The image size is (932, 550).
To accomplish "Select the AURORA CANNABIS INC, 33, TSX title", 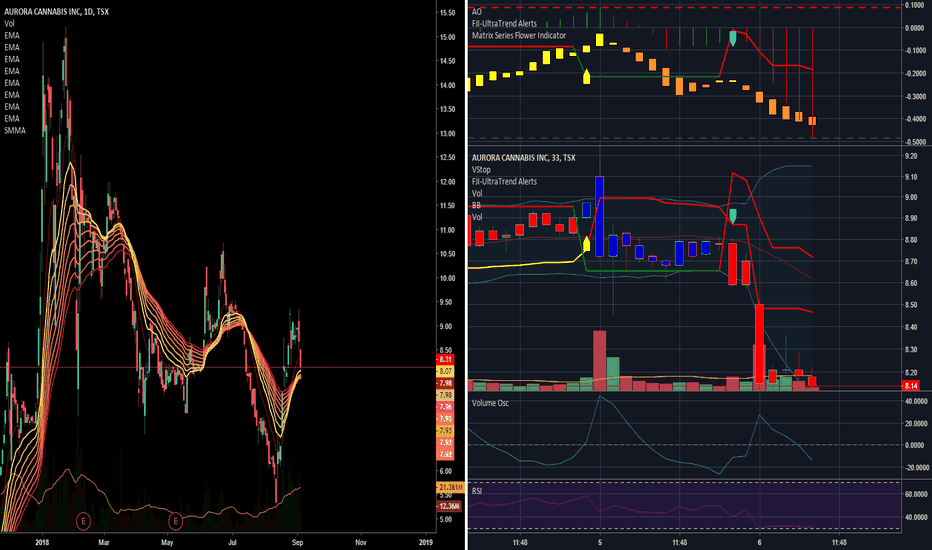I will pyautogui.click(x=523, y=158).
